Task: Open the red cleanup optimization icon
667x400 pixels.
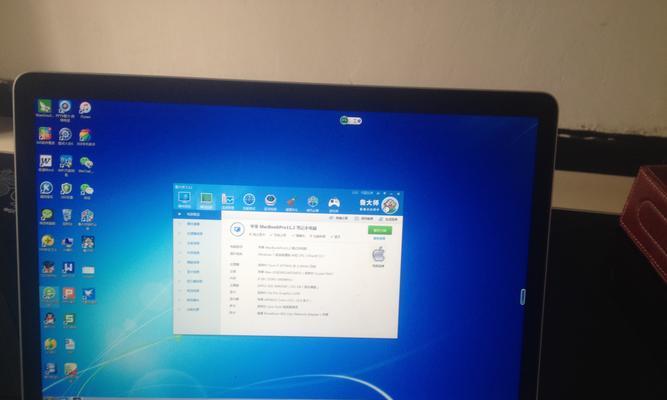Action: tap(291, 201)
